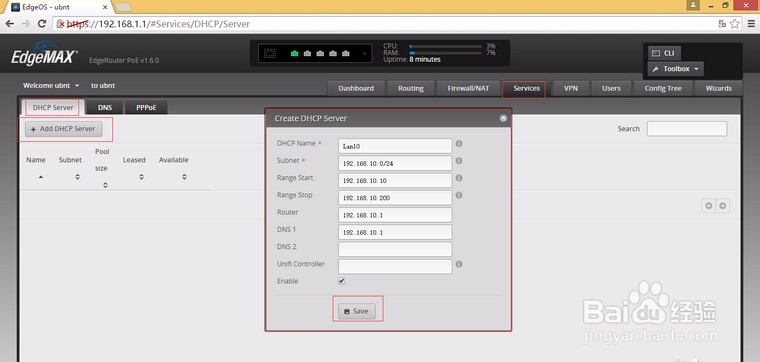Close the Create DHCP Server dialog
Image resolution: width=760 pixels, height=362 pixels.
[503, 118]
